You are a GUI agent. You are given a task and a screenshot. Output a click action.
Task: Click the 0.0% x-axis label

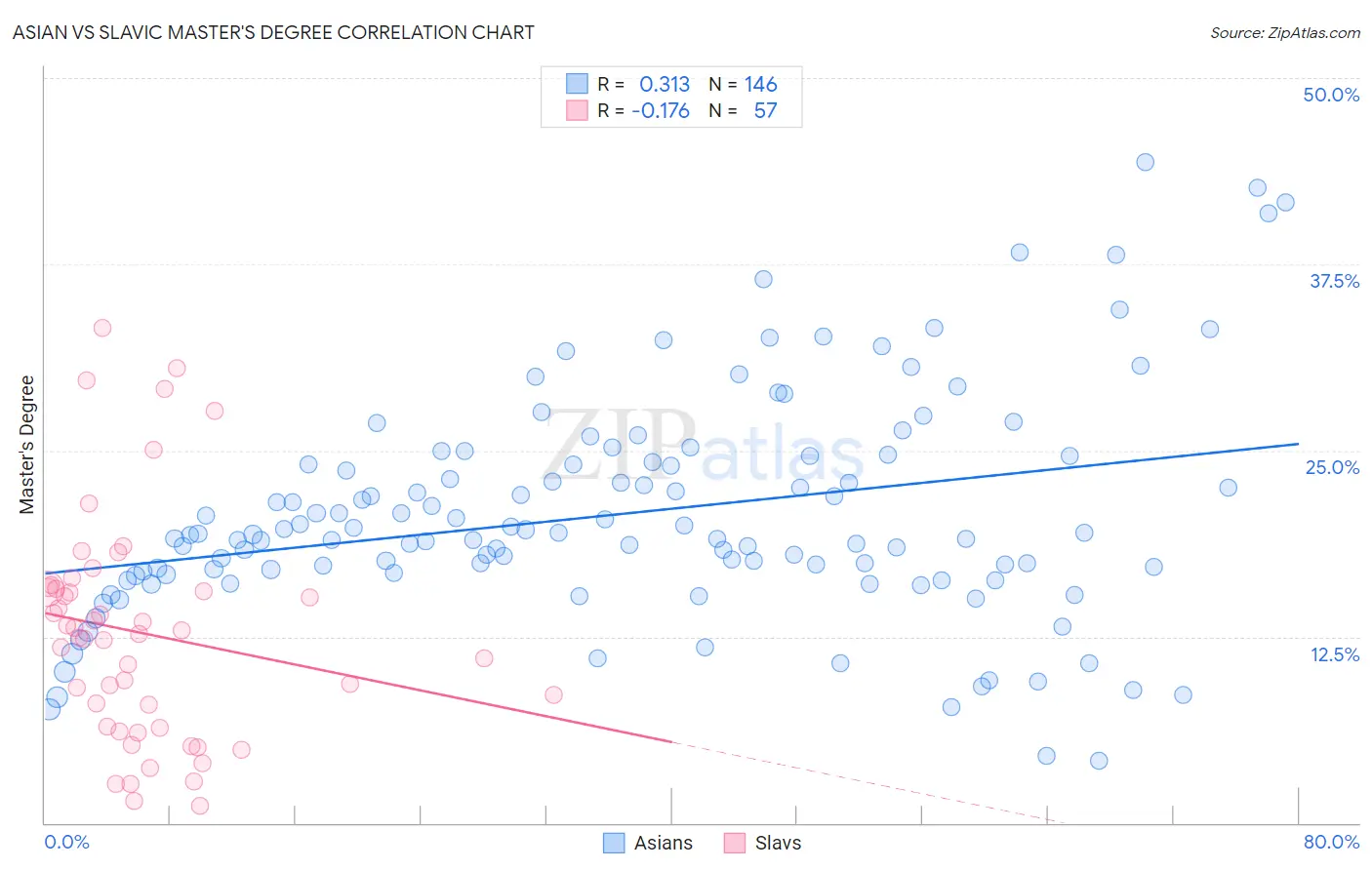pos(66,842)
